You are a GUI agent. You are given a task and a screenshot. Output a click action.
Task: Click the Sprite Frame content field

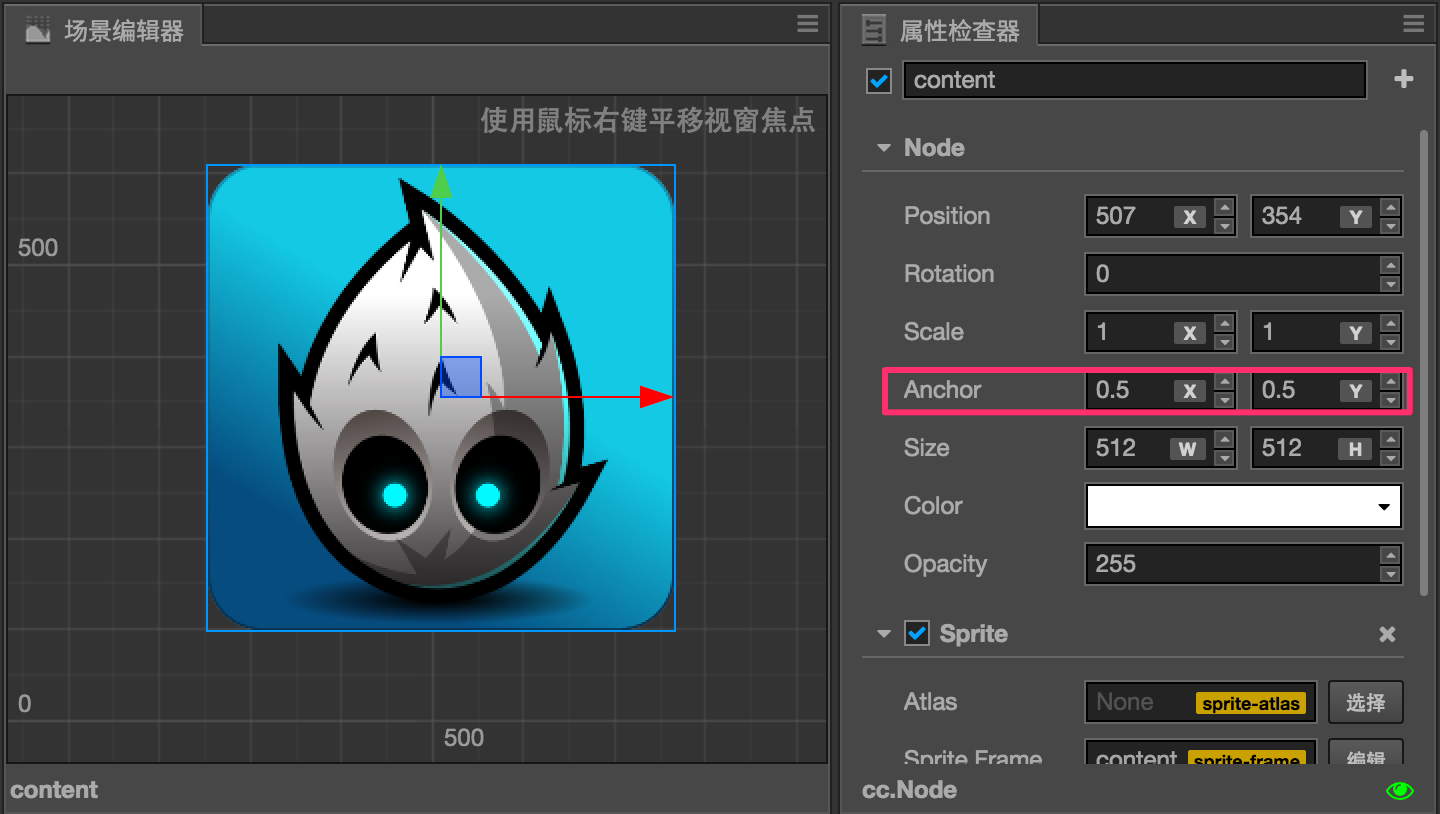click(1200, 754)
